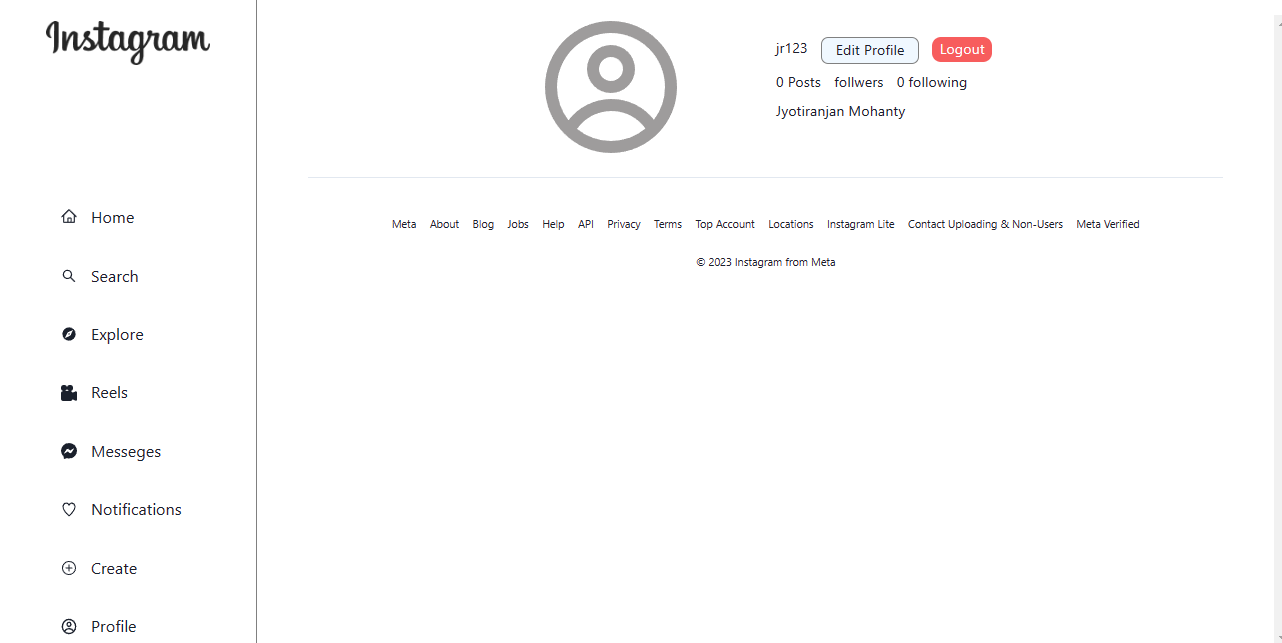This screenshot has width=1282, height=643.
Task: View the follwers list
Action: [x=859, y=82]
